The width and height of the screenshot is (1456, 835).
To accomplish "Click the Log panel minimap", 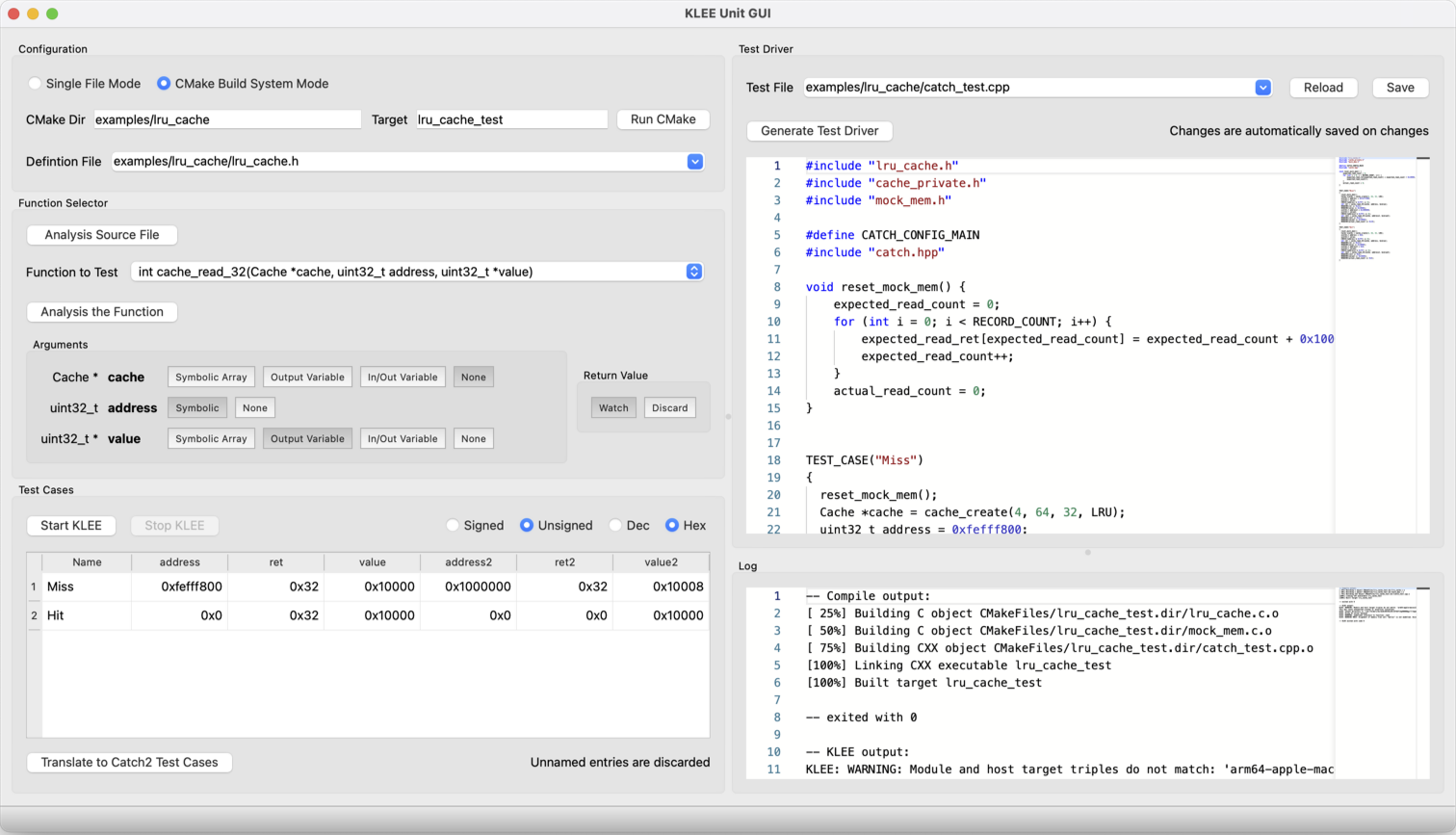I will [1374, 682].
